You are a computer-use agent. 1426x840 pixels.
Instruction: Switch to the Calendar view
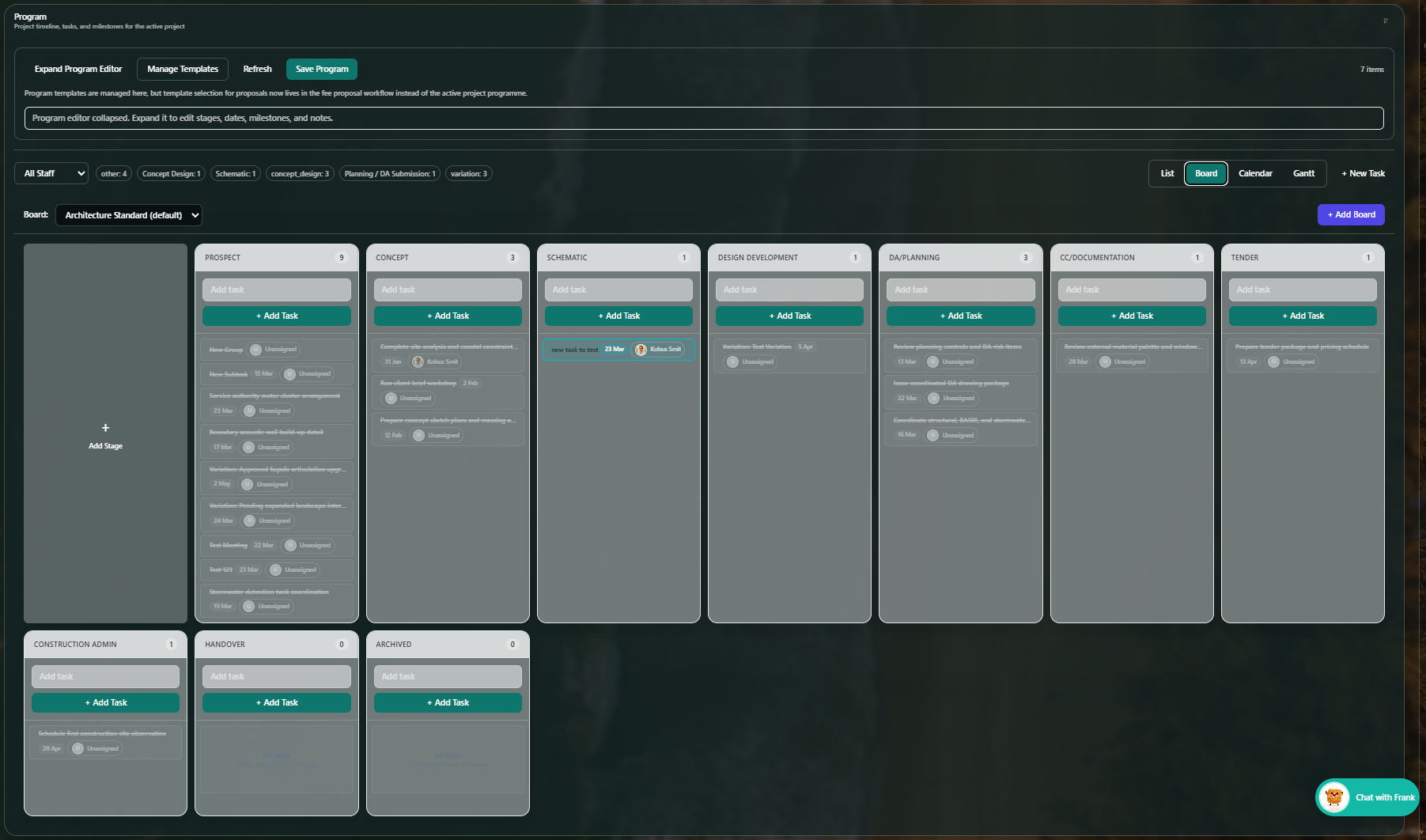(1255, 173)
